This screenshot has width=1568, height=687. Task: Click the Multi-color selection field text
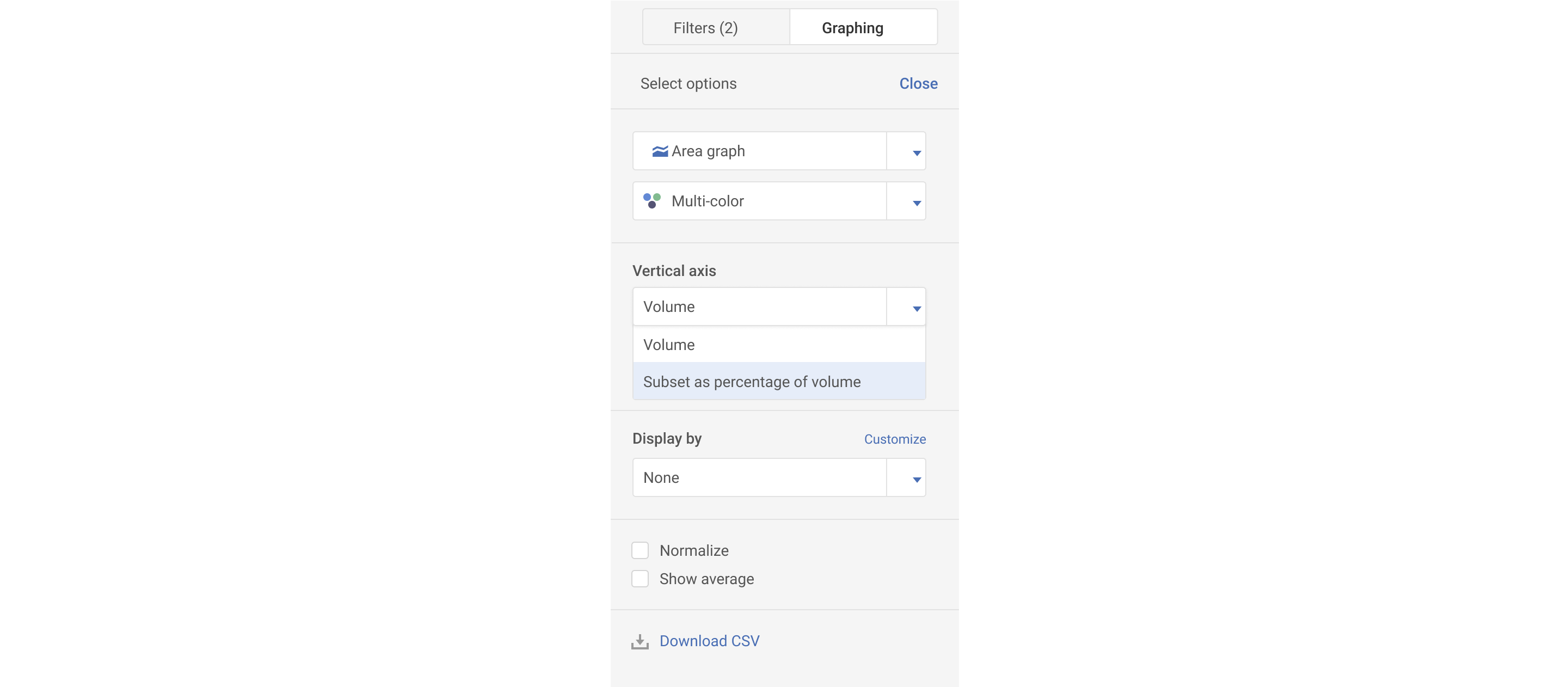pyautogui.click(x=708, y=201)
